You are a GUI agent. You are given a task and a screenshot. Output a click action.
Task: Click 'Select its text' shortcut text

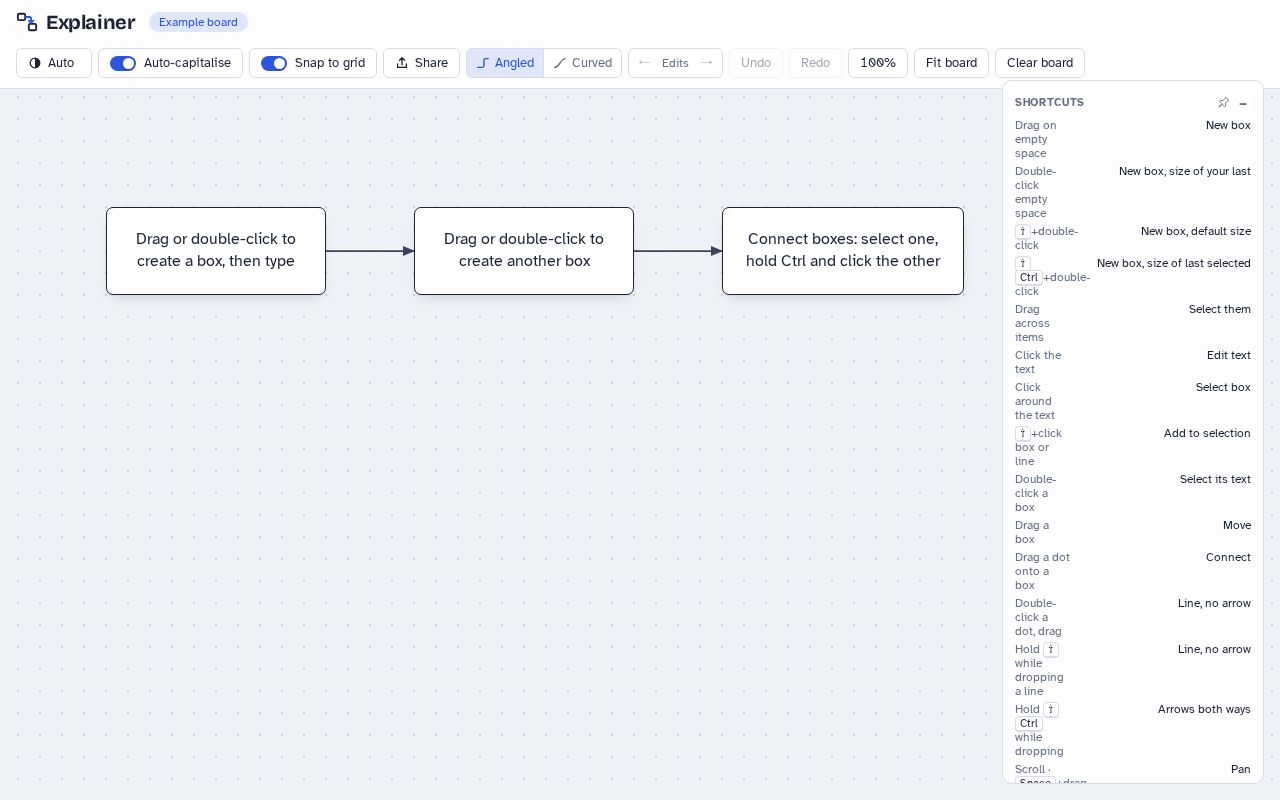click(1215, 479)
